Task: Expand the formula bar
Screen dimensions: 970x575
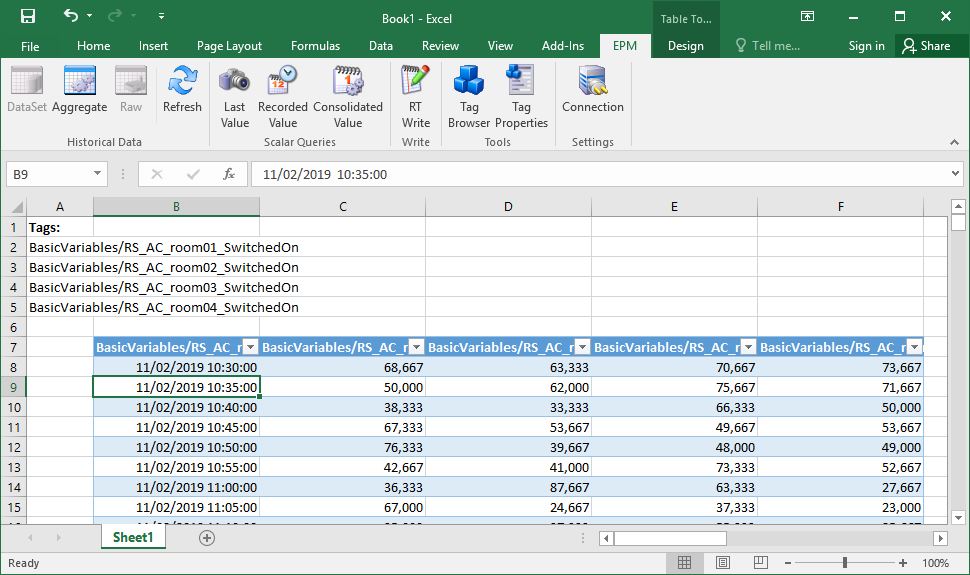Action: [955, 174]
